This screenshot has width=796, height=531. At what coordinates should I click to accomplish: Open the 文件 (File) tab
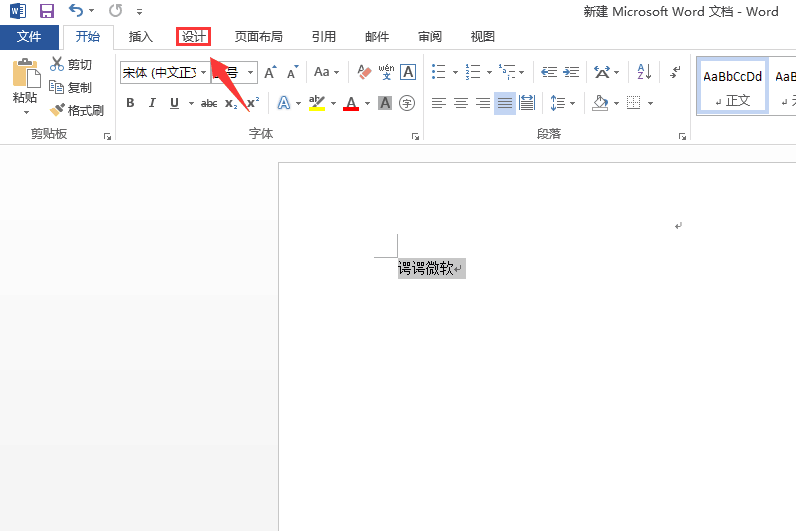coord(29,37)
